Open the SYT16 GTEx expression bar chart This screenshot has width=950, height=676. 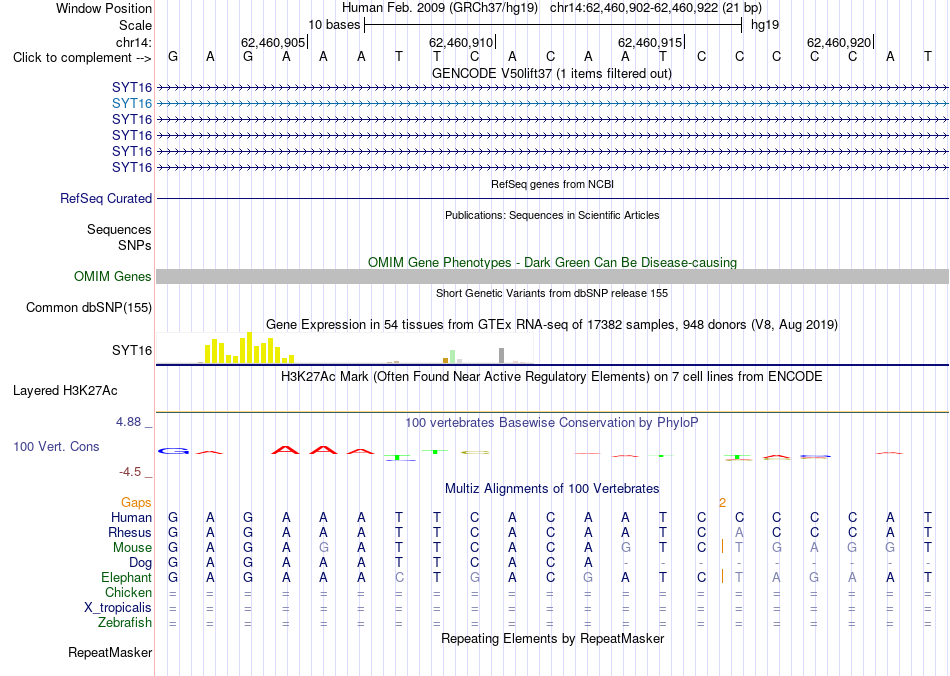point(345,348)
